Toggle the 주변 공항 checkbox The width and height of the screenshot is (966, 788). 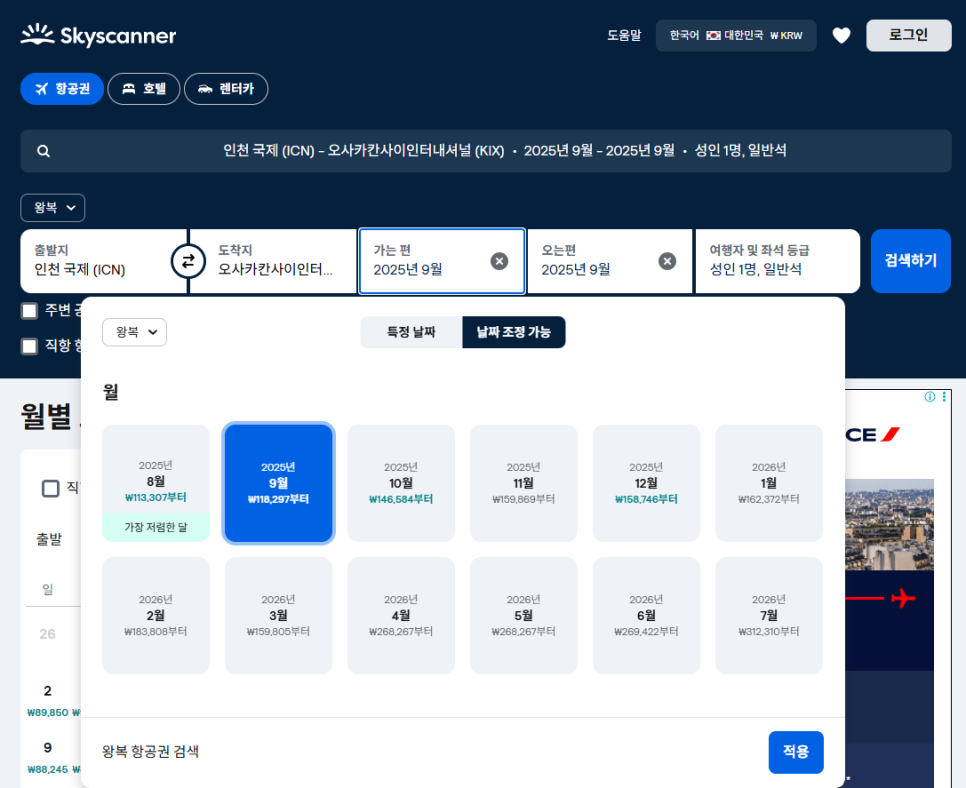click(x=30, y=311)
